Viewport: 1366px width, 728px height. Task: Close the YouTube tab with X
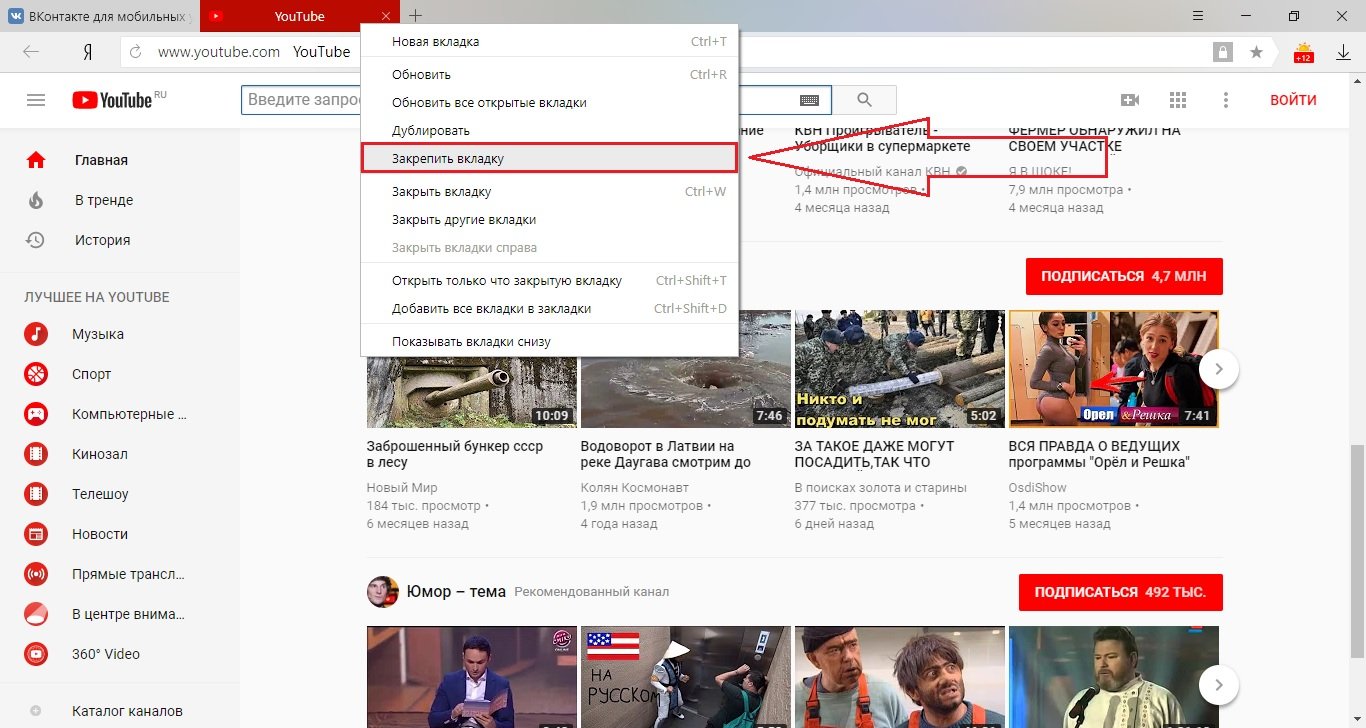point(386,16)
